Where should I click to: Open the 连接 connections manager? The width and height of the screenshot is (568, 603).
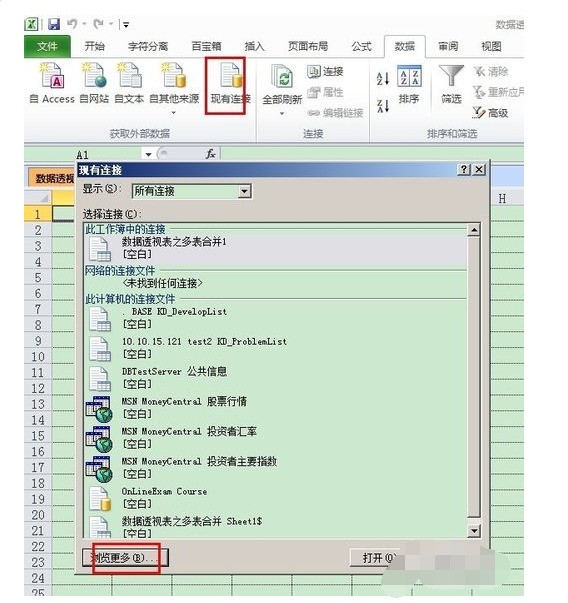(325, 71)
